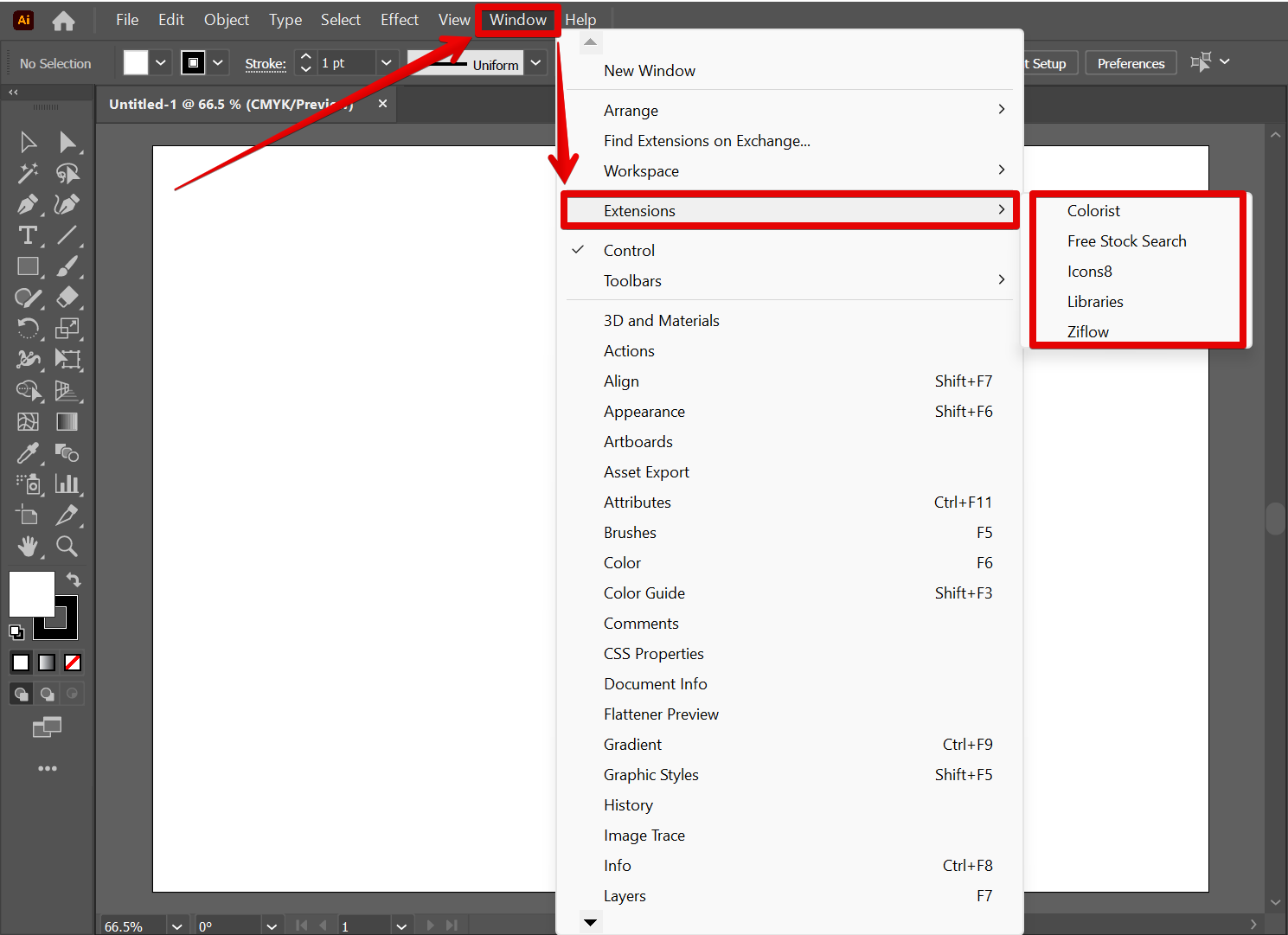Select the Hand tool
The width and height of the screenshot is (1288, 935).
point(28,546)
